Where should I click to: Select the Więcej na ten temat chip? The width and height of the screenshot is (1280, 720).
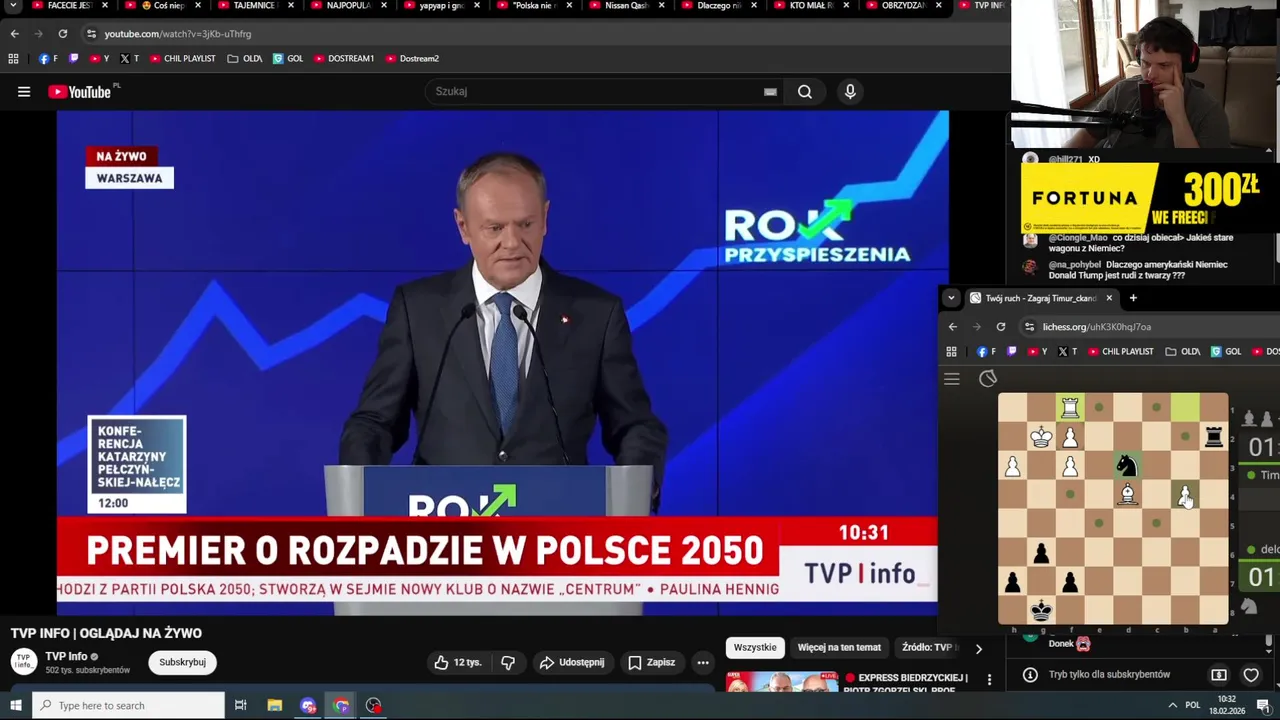point(839,648)
